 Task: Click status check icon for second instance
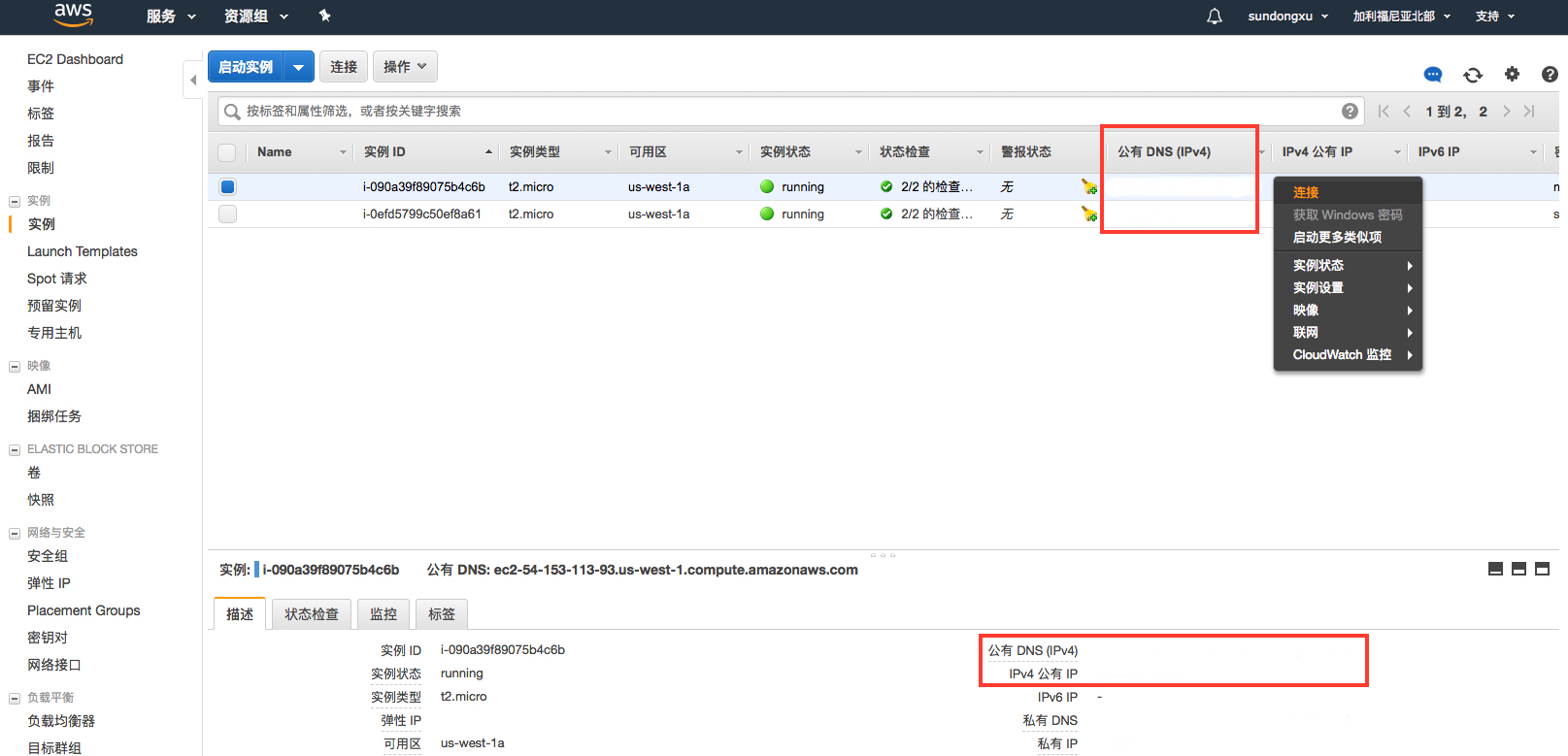coord(886,214)
